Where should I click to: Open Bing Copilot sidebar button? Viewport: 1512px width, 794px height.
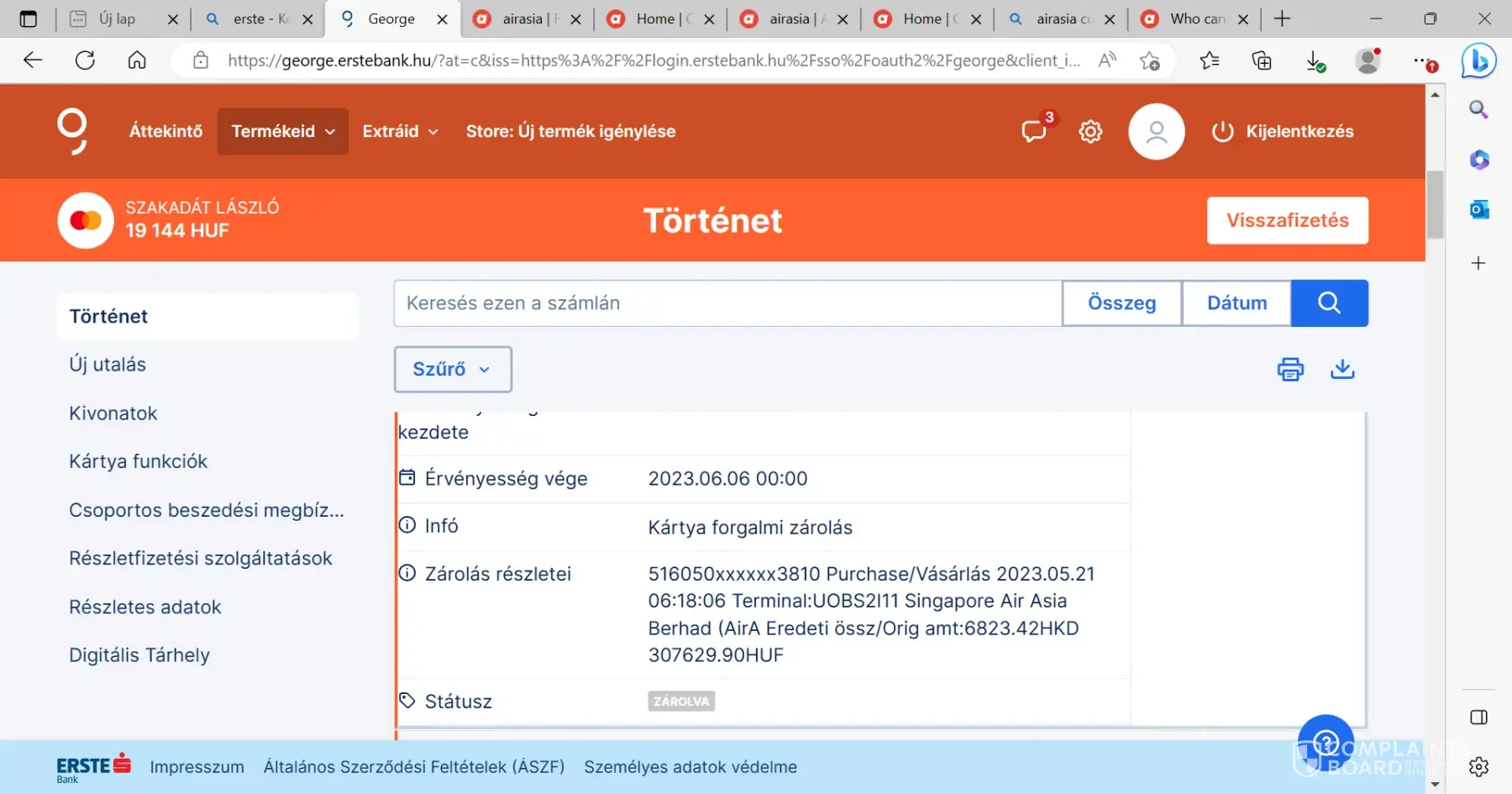(x=1479, y=60)
